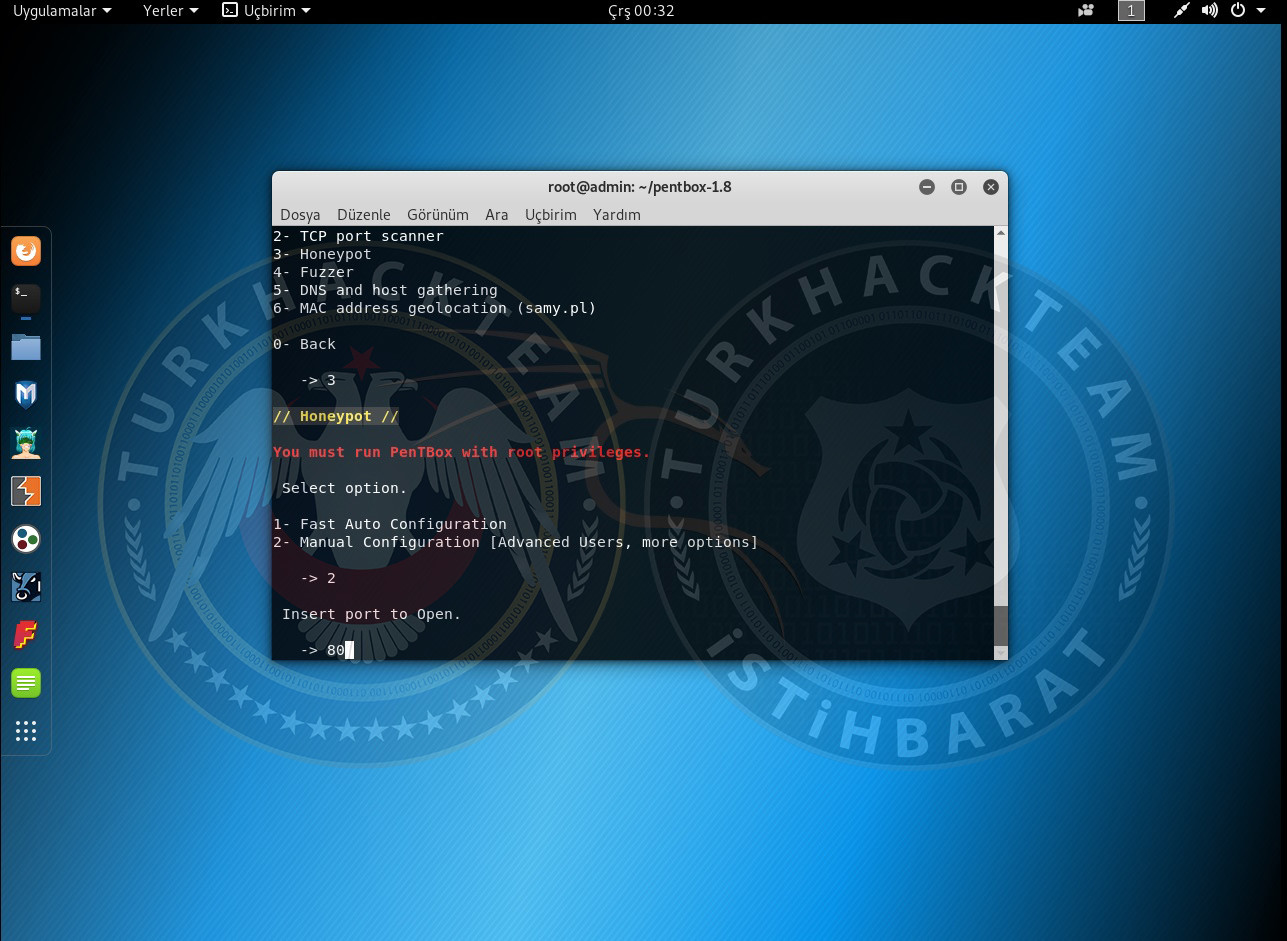
Task: Open the Yerler menu
Action: pos(170,11)
